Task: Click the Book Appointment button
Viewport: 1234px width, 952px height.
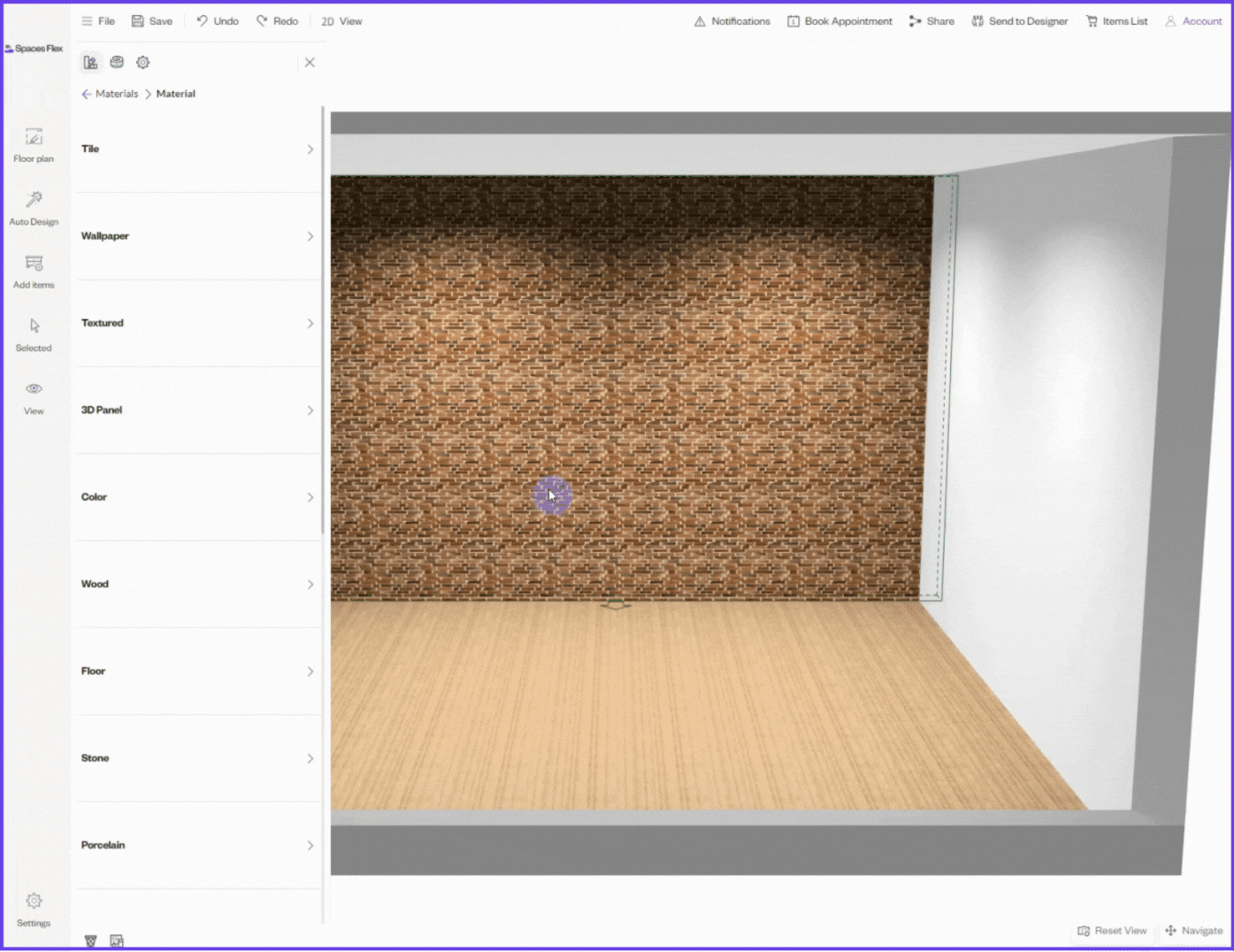Action: tap(839, 21)
